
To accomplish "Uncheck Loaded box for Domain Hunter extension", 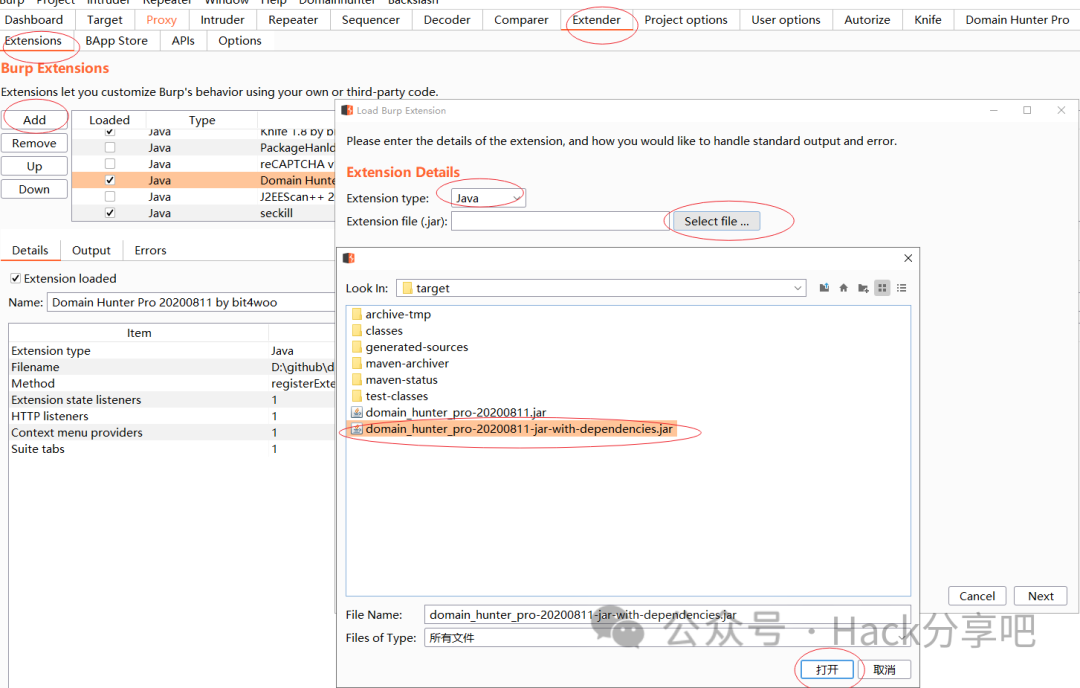I will pos(110,180).
